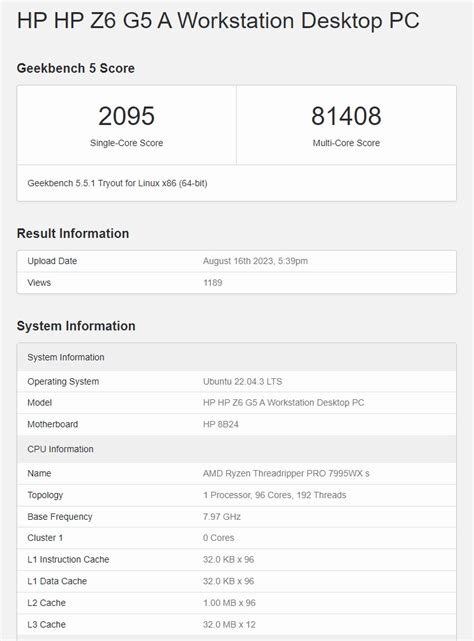Click the HP Z6 G5 A Workstation page title
The image size is (474, 641).
pos(218,21)
